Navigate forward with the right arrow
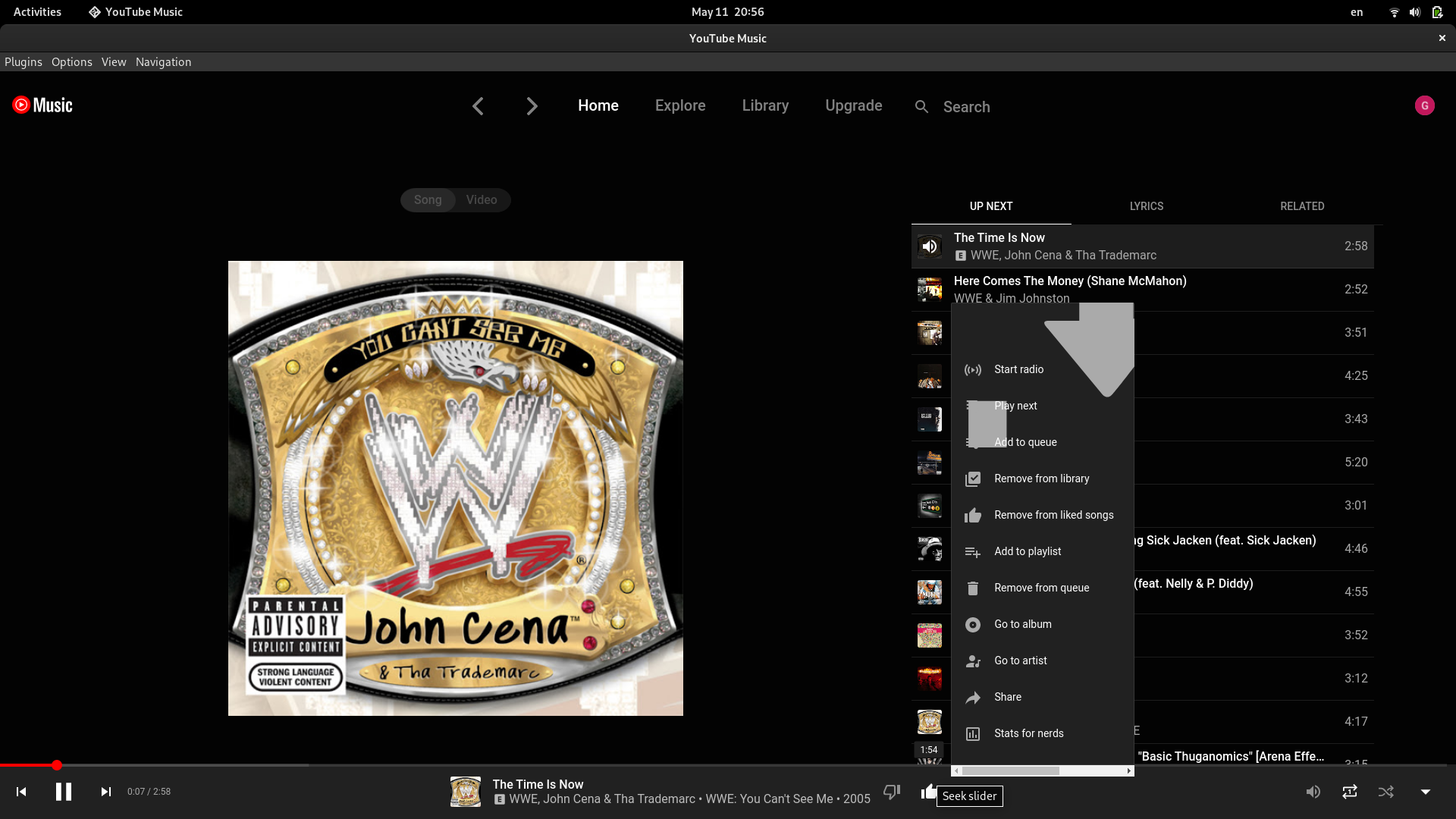 [532, 106]
